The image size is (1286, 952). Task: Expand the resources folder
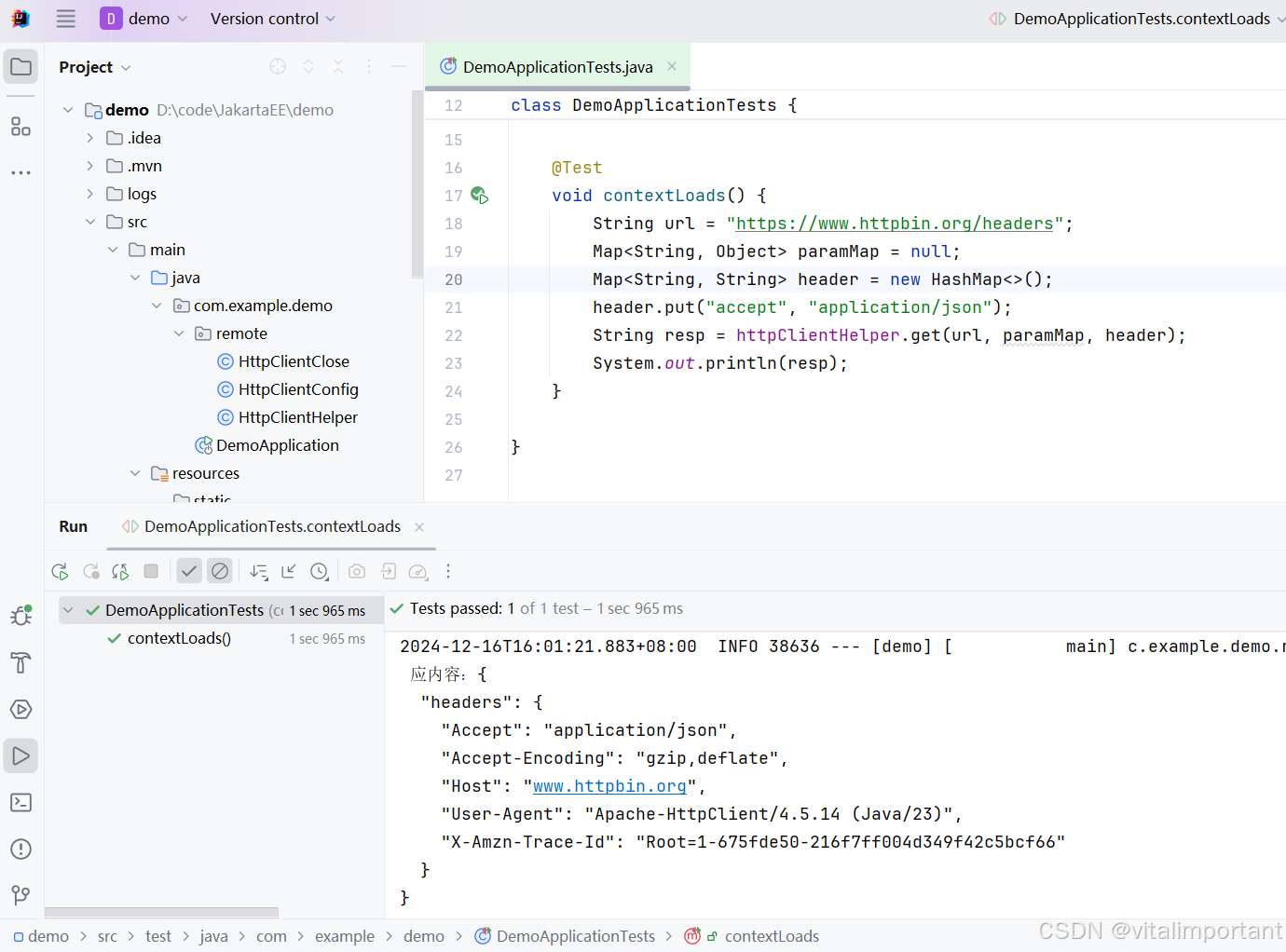(135, 472)
